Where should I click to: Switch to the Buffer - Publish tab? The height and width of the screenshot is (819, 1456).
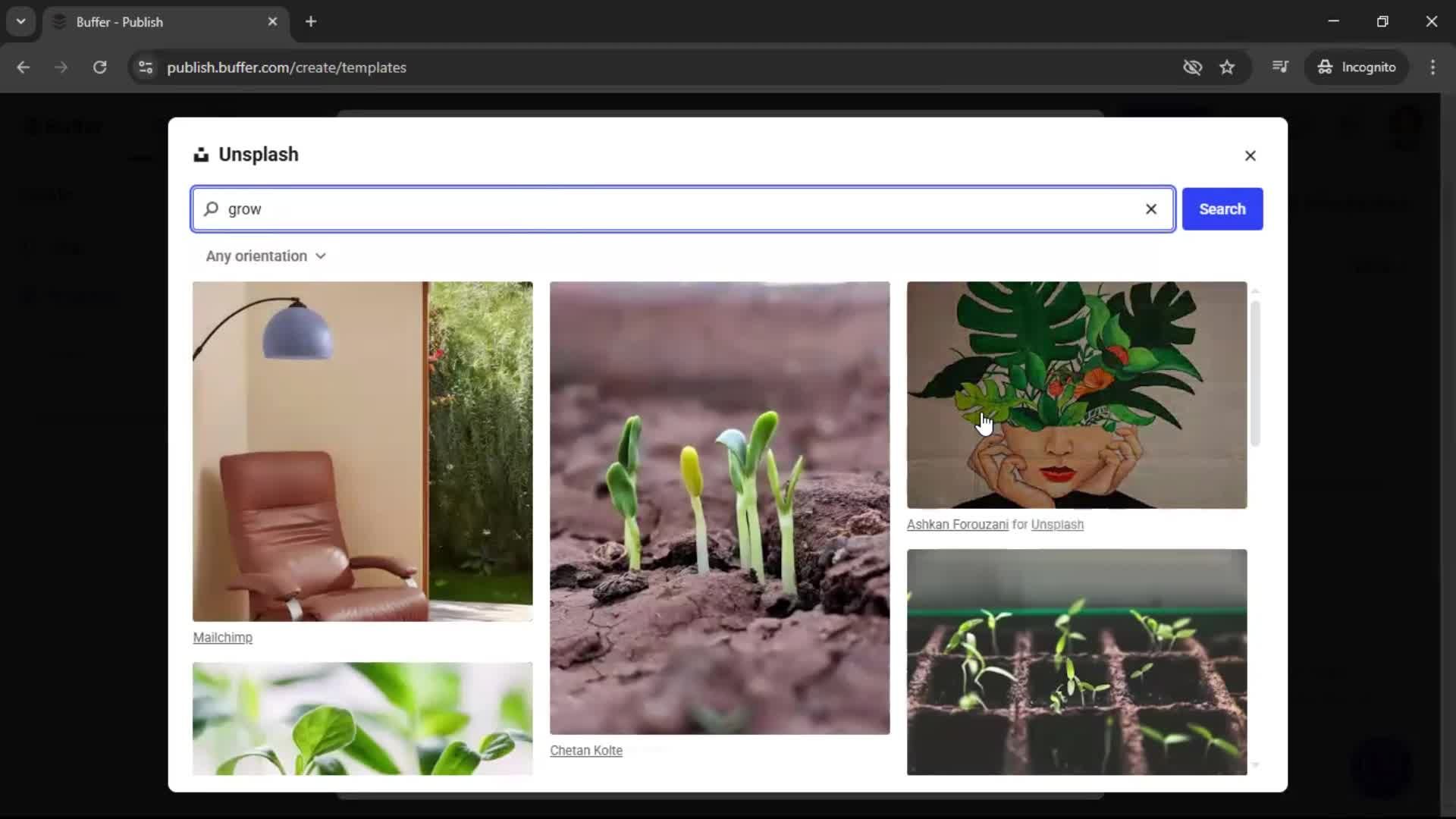[136, 22]
